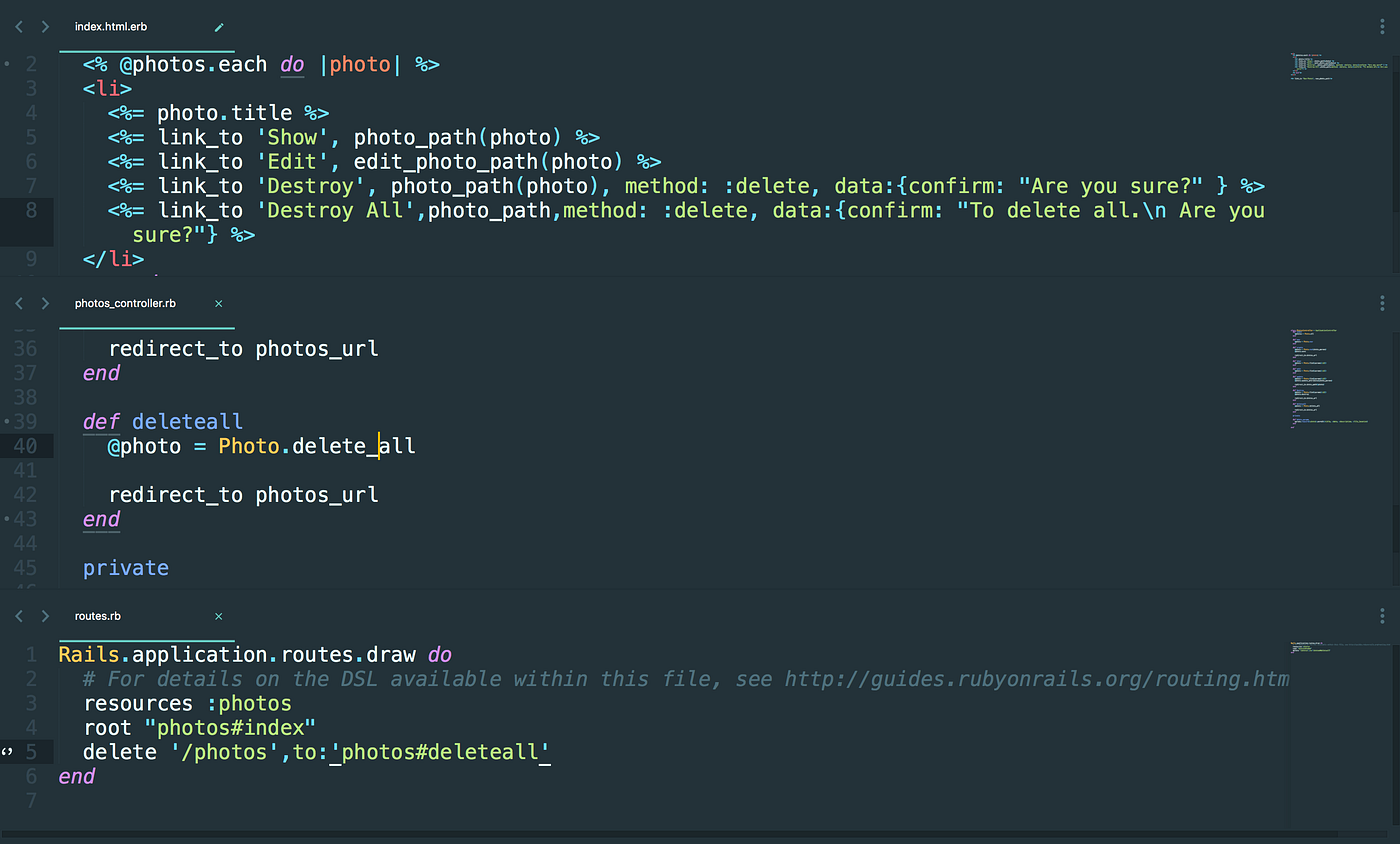
Task: Click the gutter marker beside line 5 in routes.rb
Action: [x=7, y=751]
